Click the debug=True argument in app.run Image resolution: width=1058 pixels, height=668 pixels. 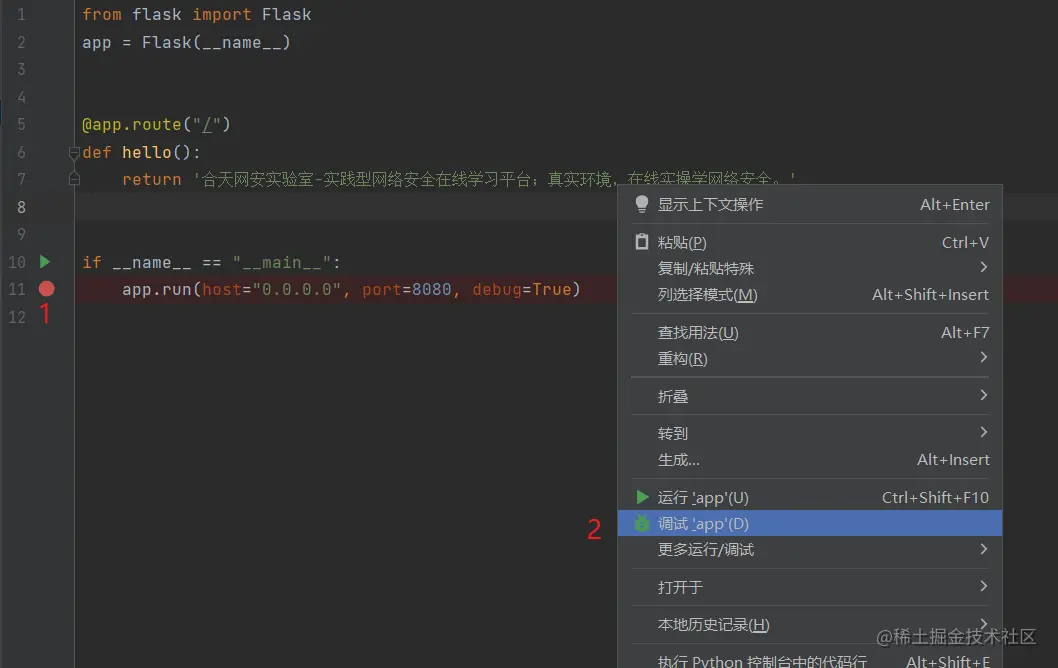click(x=522, y=289)
